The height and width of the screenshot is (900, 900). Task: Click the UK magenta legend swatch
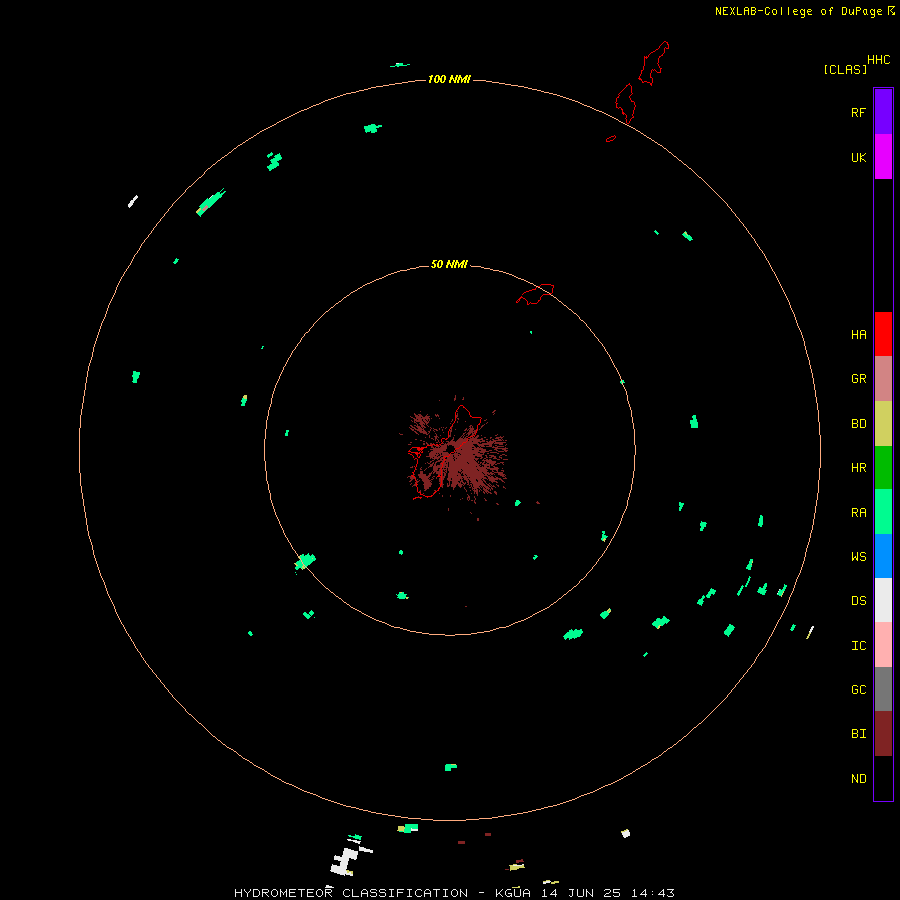pos(883,157)
